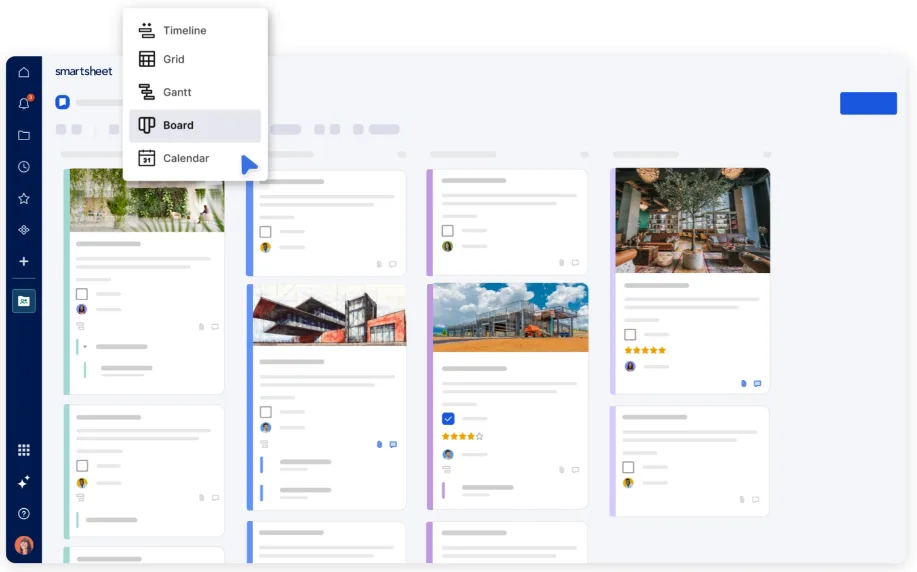Collapse subtask arrow on plant wall card
Image resolution: width=917 pixels, height=572 pixels.
(x=85, y=347)
